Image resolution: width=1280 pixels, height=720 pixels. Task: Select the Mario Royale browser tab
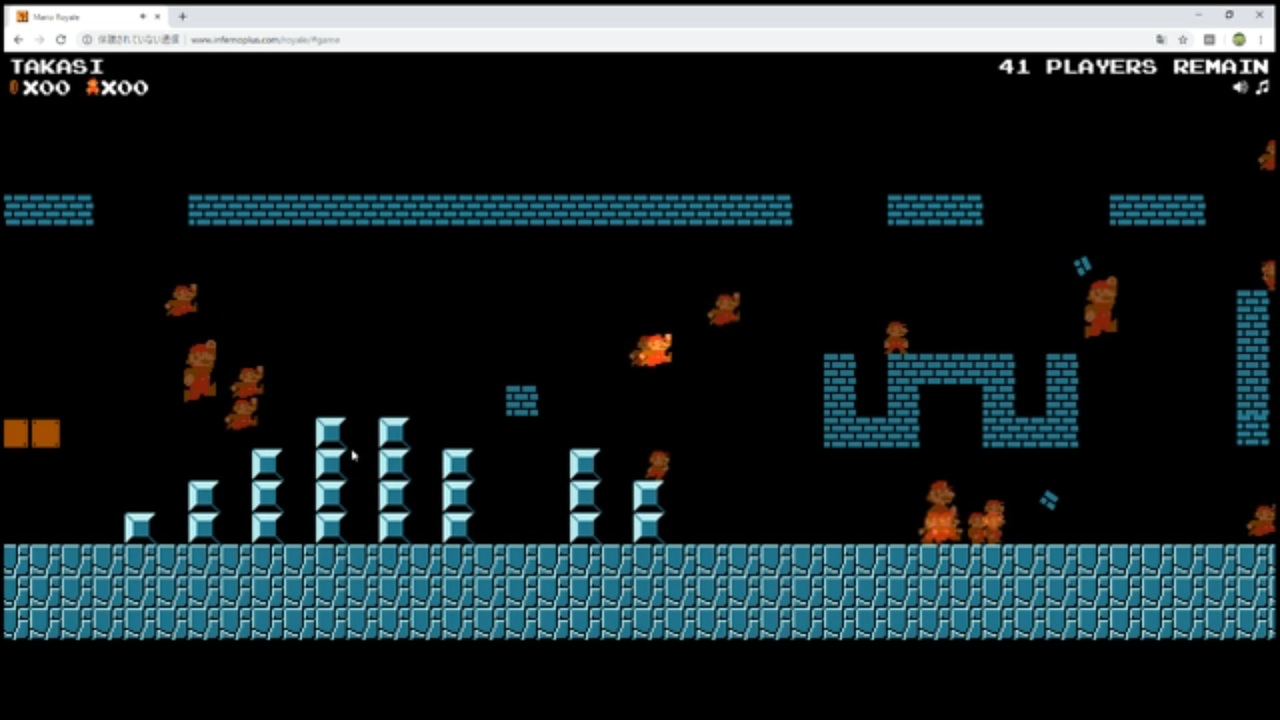(90, 16)
